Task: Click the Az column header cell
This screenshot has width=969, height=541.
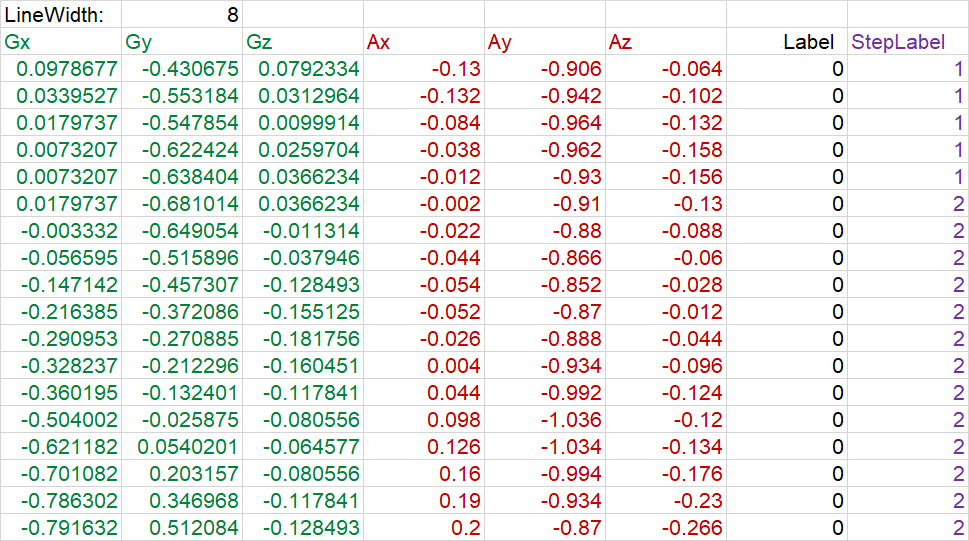Action: (666, 42)
